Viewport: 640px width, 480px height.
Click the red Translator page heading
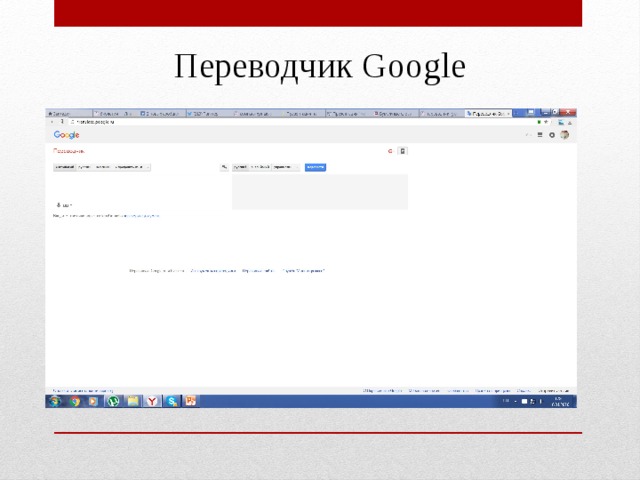click(69, 151)
